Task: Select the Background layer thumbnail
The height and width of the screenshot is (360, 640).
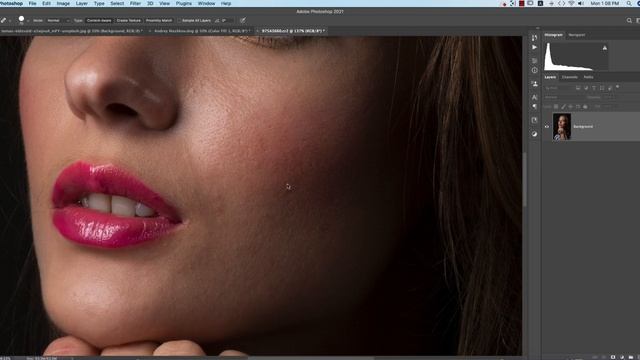Action: (562, 127)
